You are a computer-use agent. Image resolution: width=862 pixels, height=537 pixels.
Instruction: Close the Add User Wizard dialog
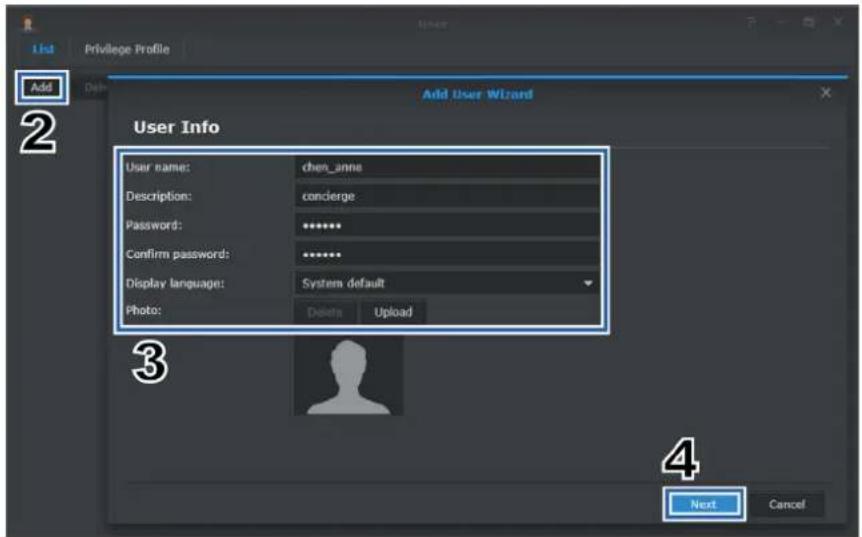(x=825, y=93)
